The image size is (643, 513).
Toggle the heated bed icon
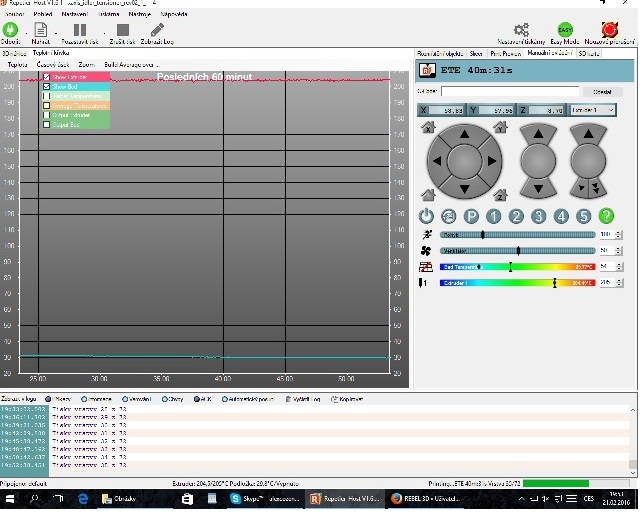click(x=426, y=267)
